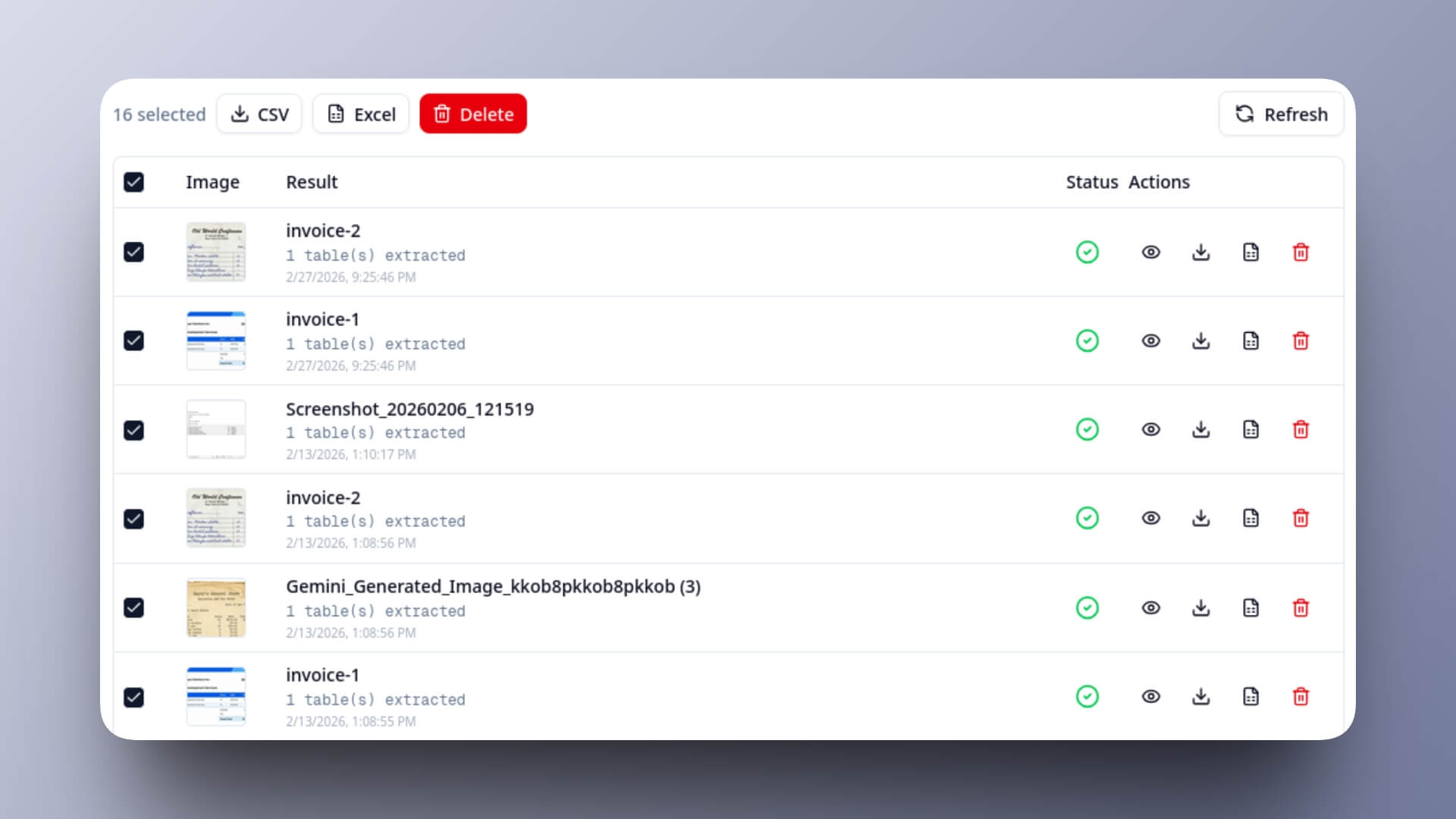Uncheck the 9:25:46 PM invoice-2 row

pyautogui.click(x=133, y=252)
